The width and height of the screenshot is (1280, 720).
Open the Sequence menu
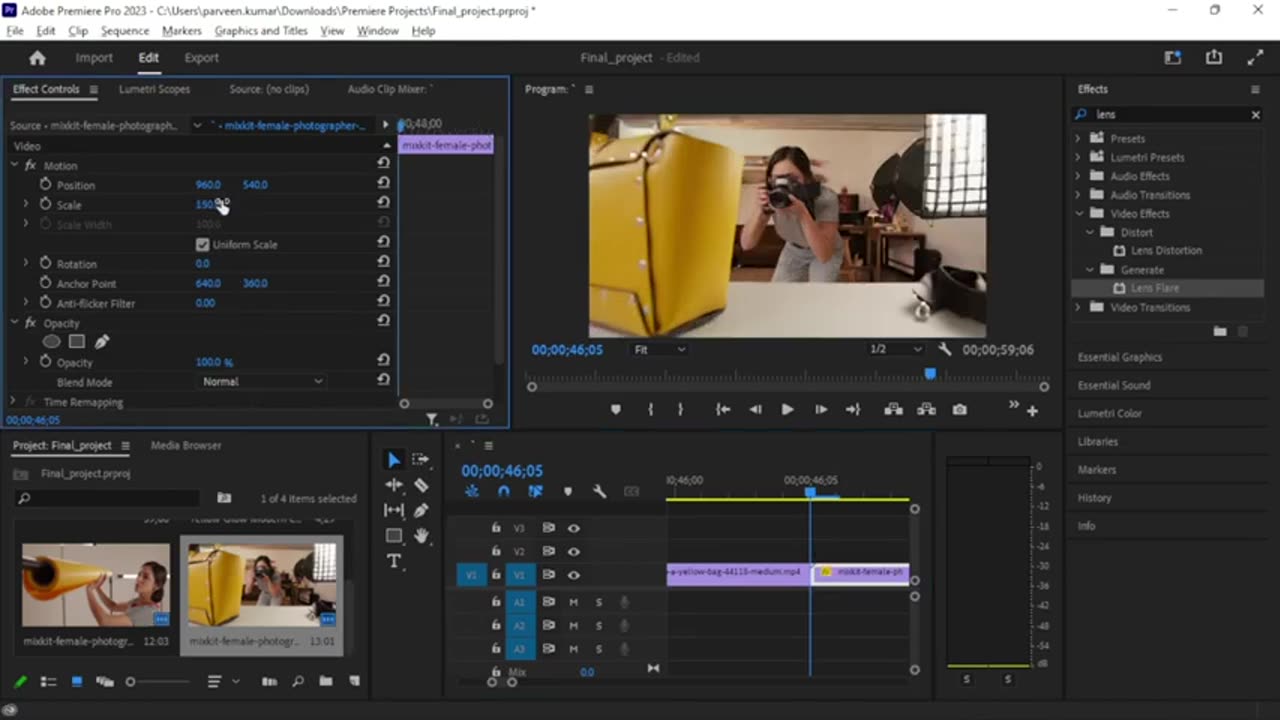(x=125, y=31)
